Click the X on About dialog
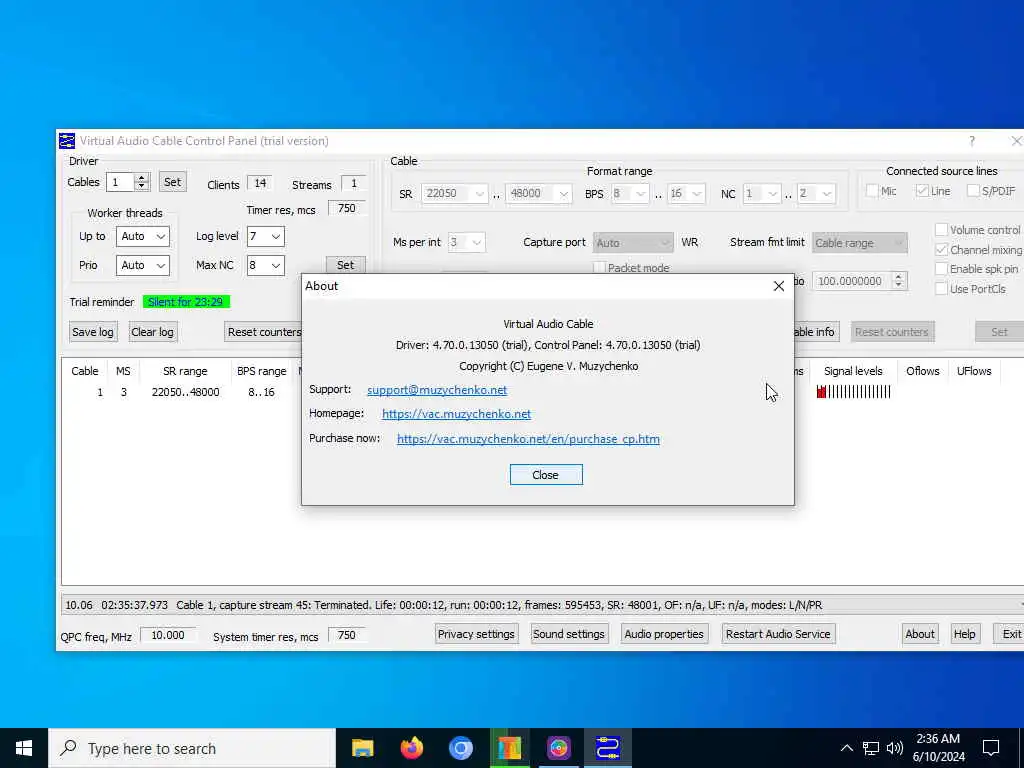The height and width of the screenshot is (768, 1024). [778, 286]
